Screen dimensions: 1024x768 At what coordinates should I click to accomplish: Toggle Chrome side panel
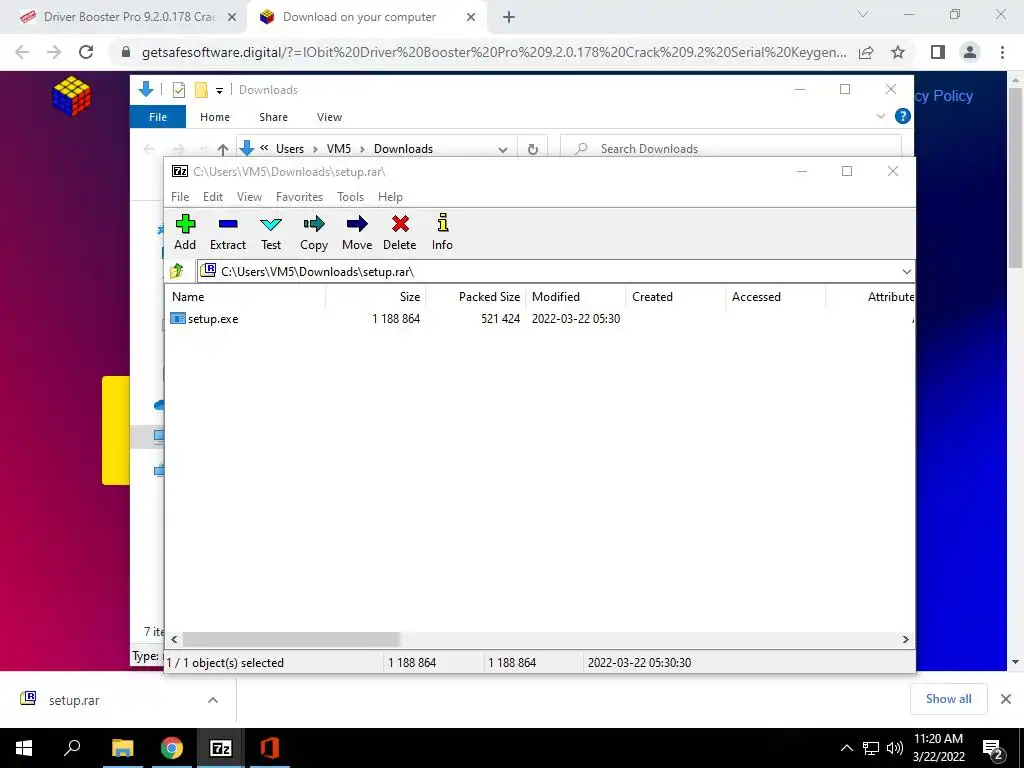pyautogui.click(x=938, y=52)
